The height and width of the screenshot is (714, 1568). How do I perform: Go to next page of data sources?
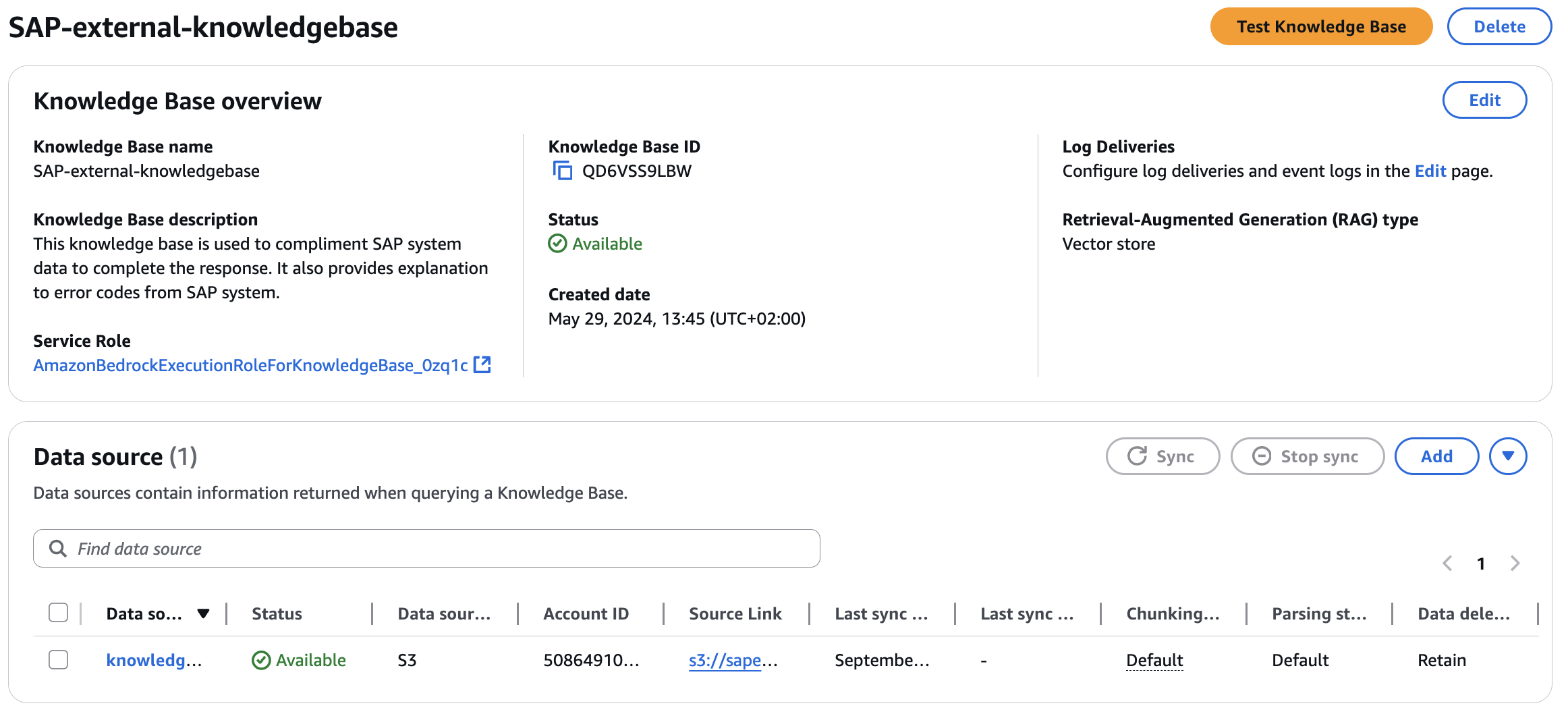(1515, 564)
